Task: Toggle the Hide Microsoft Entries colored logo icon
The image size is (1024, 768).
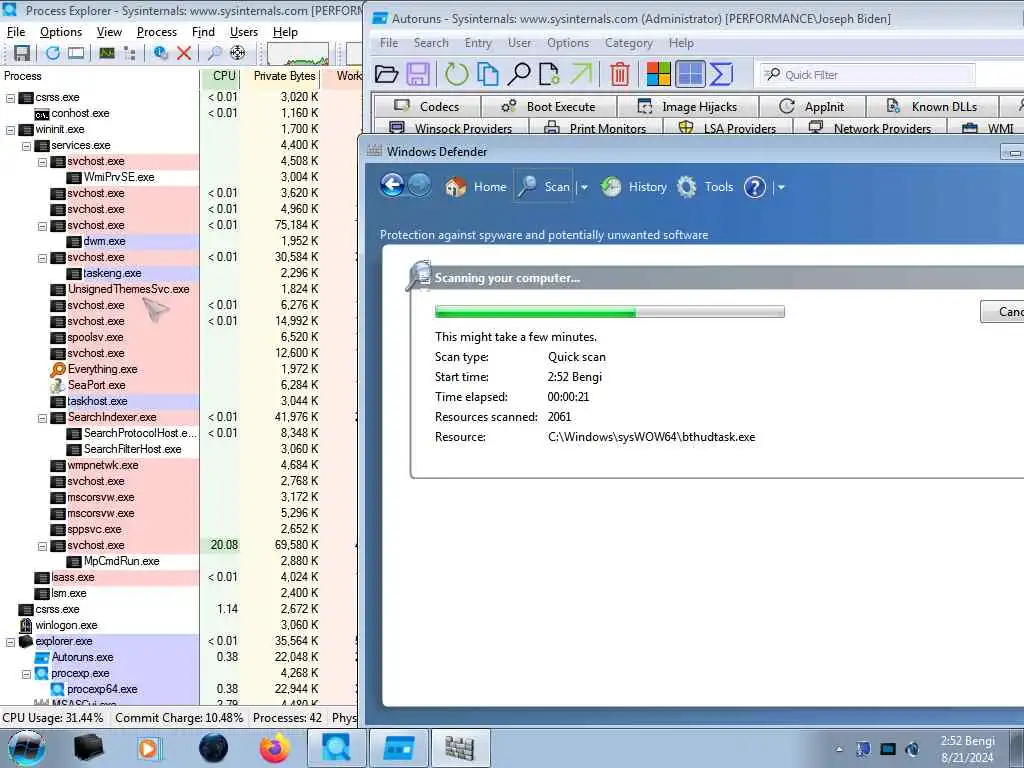Action: click(658, 74)
